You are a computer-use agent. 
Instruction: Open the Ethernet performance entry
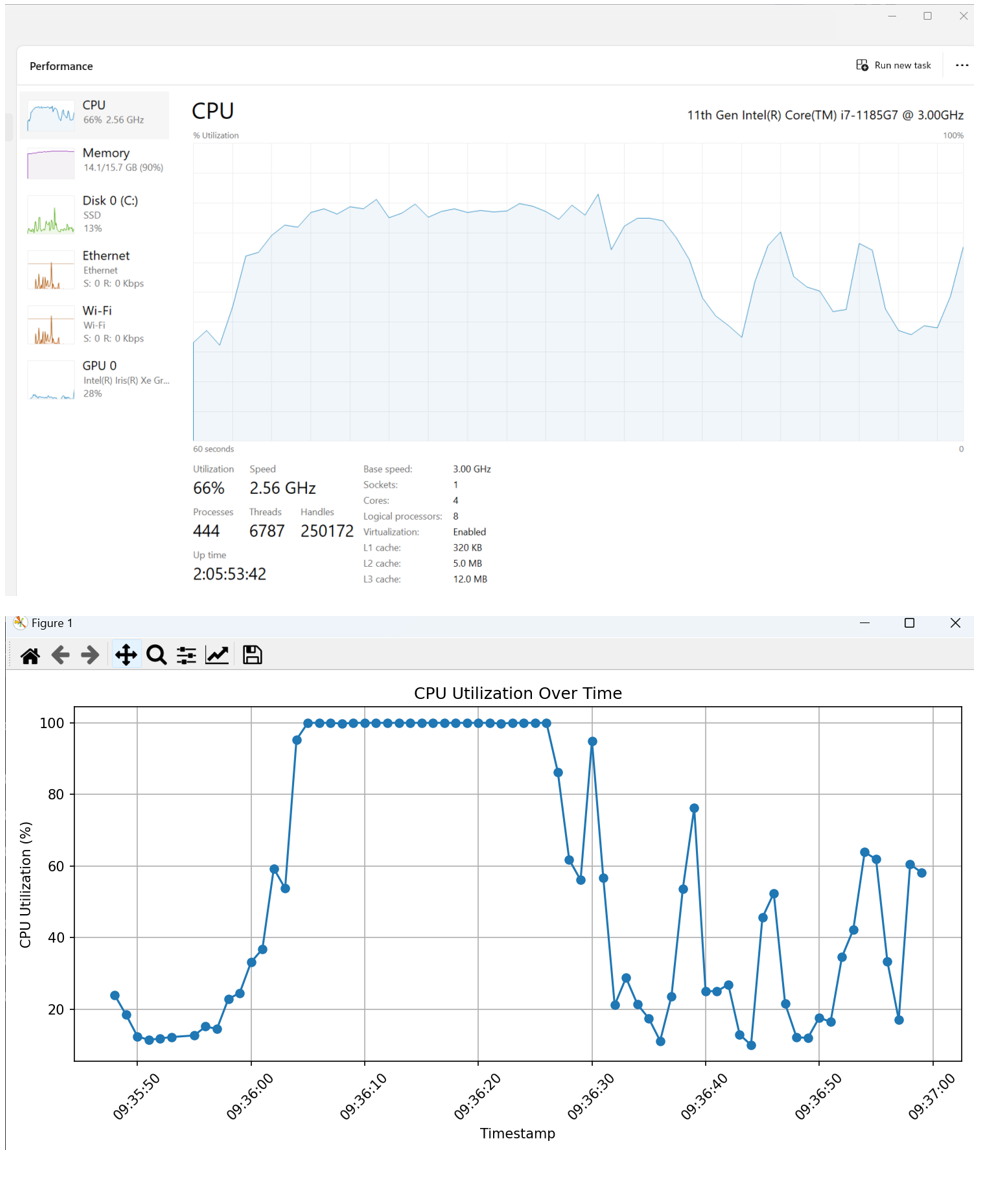pos(95,270)
